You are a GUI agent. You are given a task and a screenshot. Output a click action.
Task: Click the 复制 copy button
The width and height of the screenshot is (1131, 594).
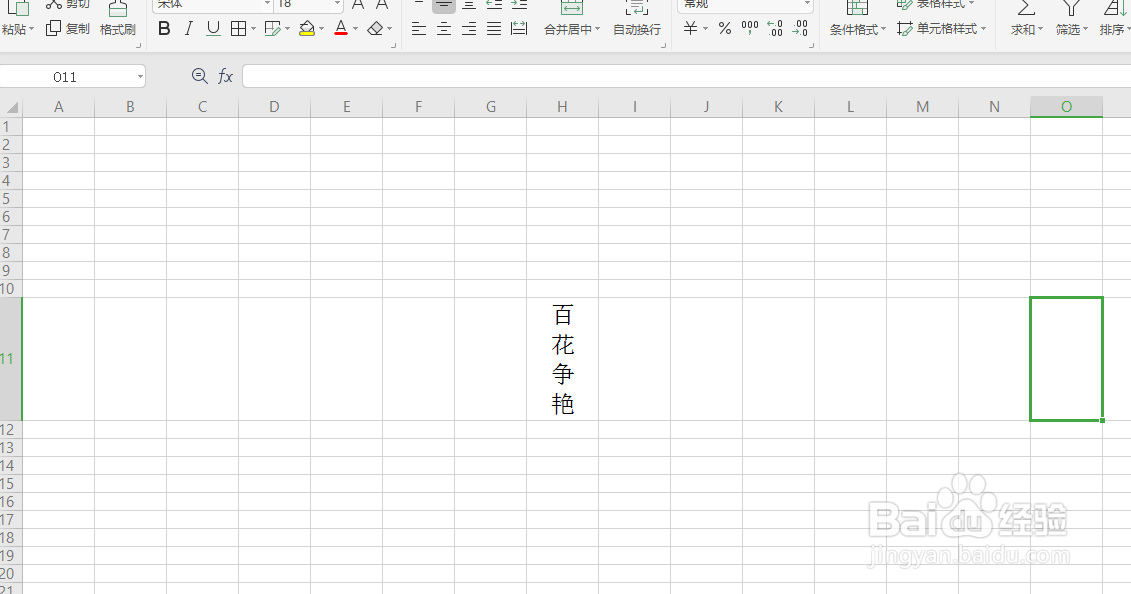[x=67, y=28]
